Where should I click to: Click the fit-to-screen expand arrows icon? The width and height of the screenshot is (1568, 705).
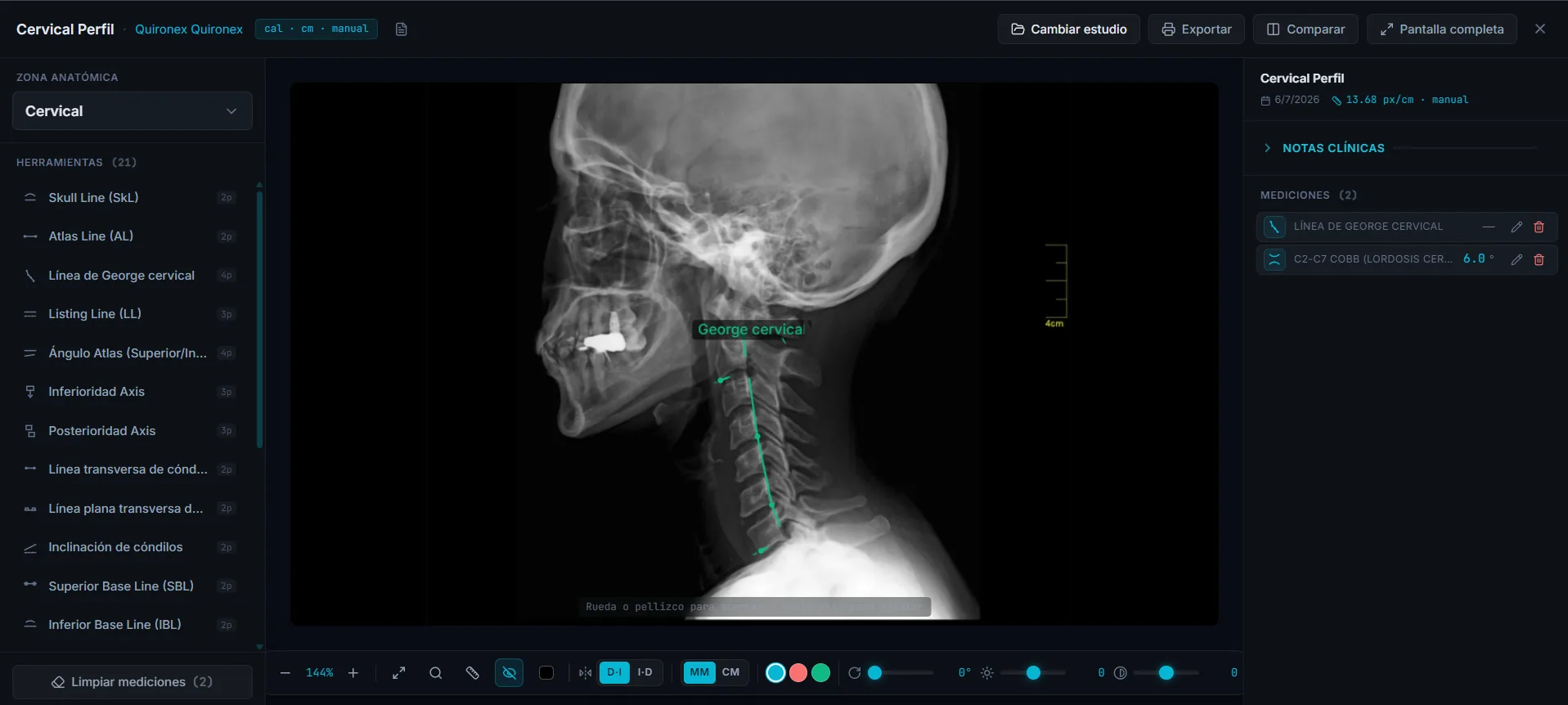pos(398,673)
